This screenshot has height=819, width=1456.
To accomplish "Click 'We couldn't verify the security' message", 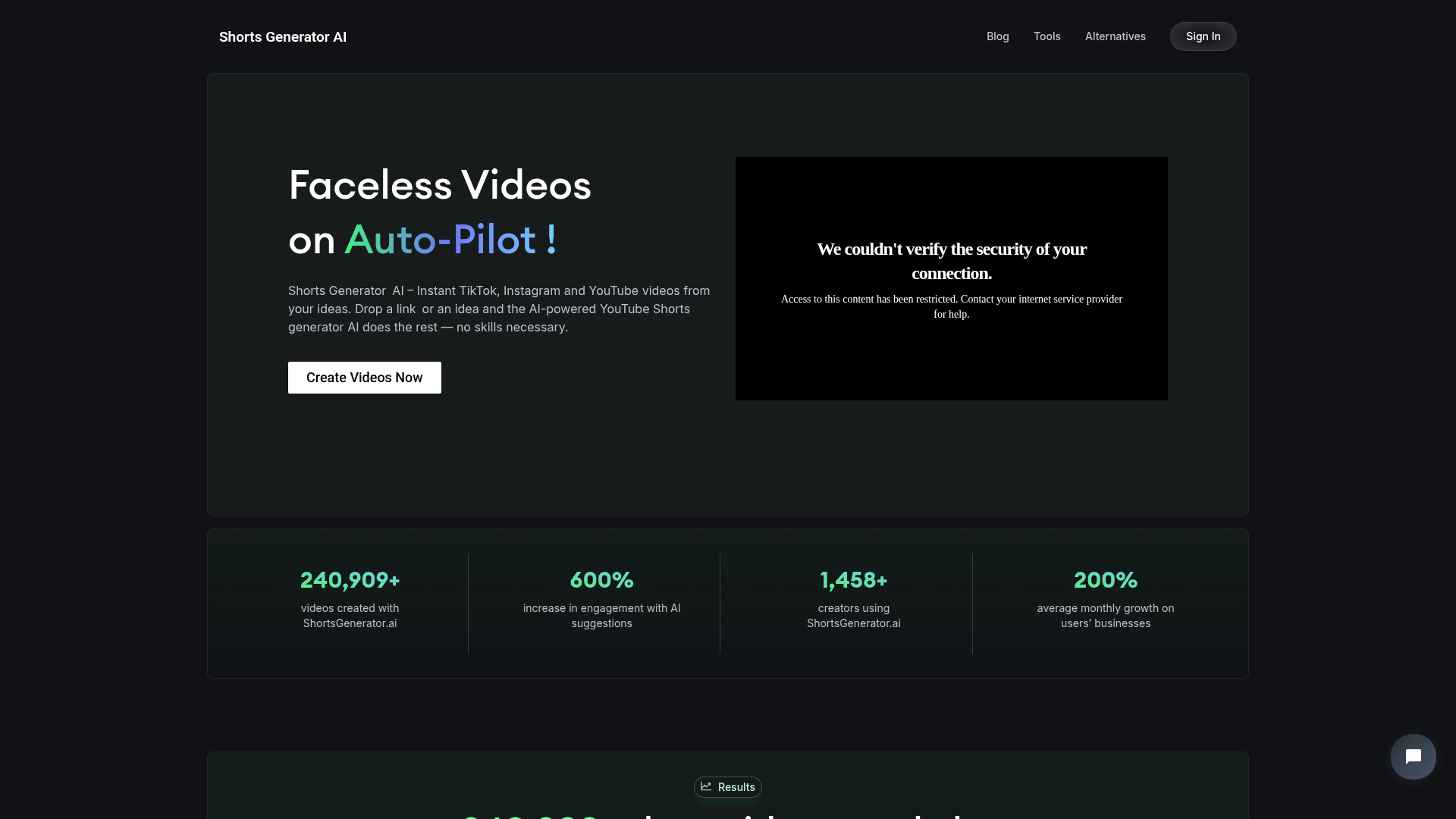I will 951,261.
